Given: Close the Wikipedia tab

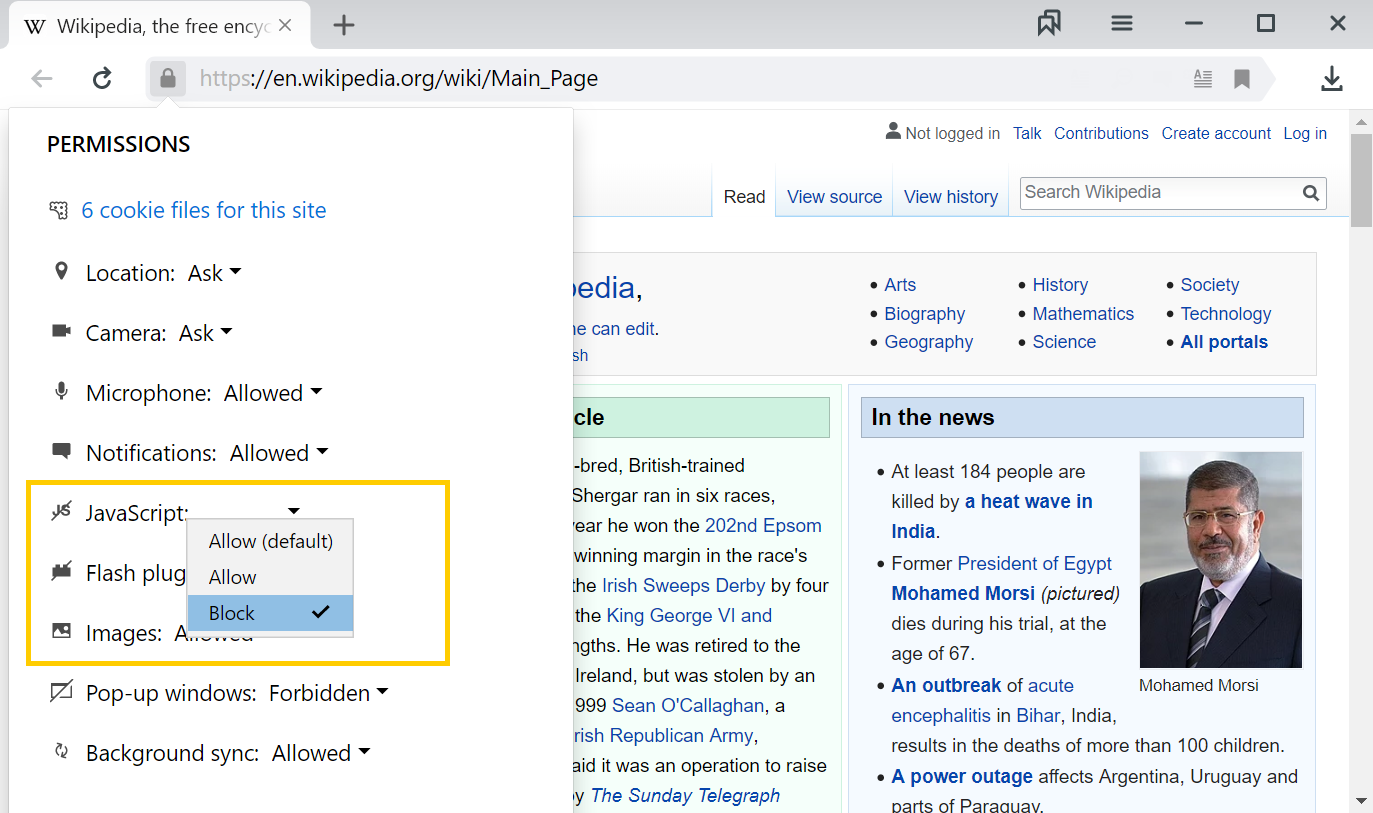Looking at the screenshot, I should coord(285,26).
